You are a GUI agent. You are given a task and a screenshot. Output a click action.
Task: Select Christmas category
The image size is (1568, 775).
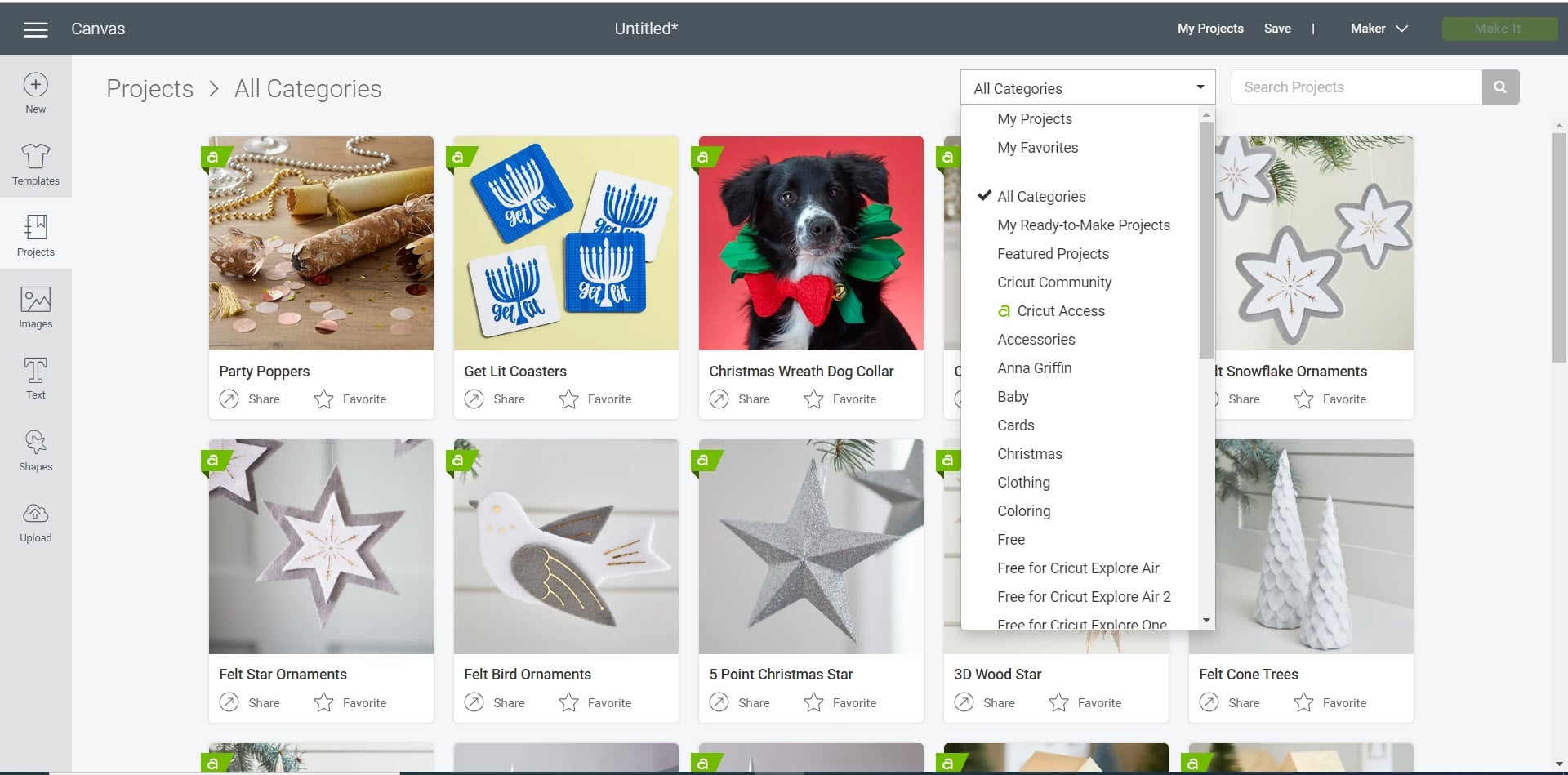point(1029,454)
